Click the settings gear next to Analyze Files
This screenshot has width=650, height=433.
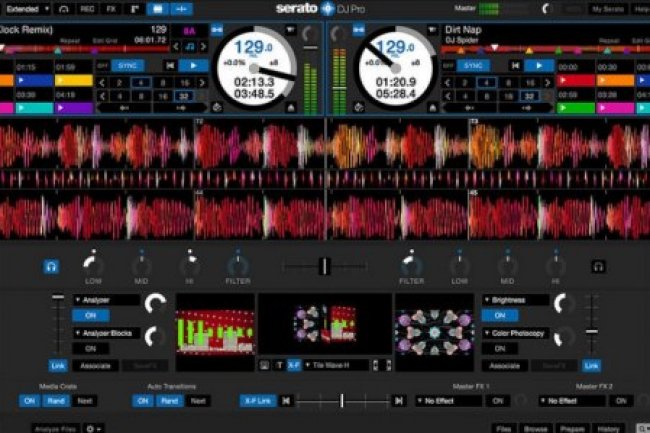coord(93,427)
